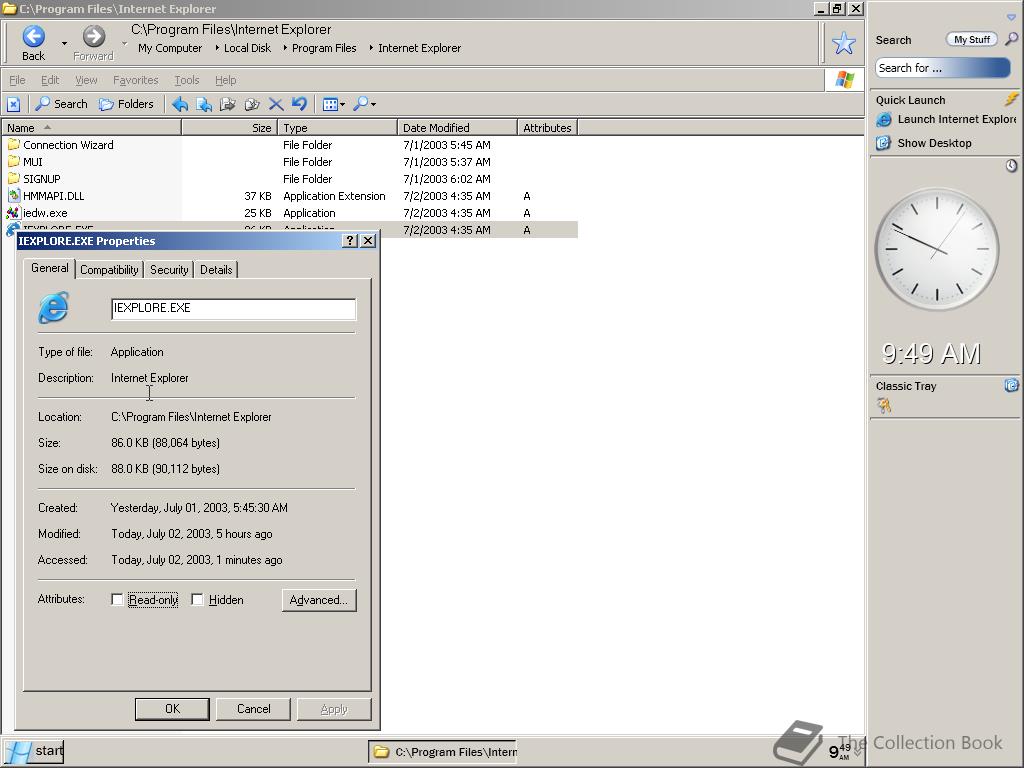Enable the Read-only checkbox
The image size is (1024, 768).
118,600
